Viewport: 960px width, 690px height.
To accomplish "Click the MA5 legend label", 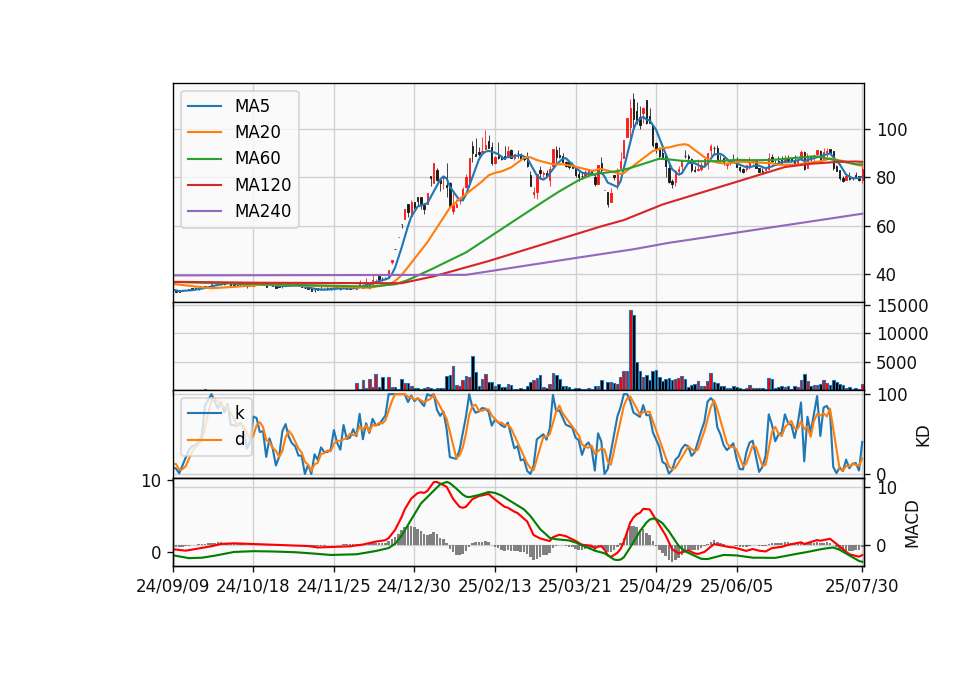I will click(252, 106).
